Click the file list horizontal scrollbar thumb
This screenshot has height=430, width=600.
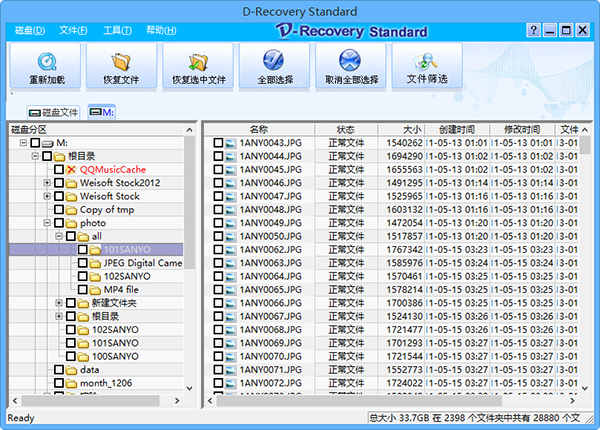[x=359, y=401]
